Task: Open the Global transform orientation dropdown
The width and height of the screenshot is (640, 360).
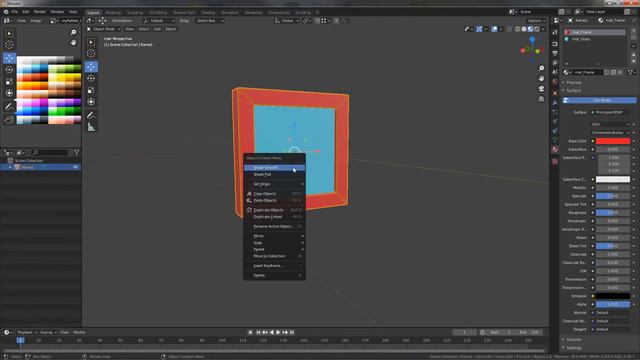Action: 287,20
